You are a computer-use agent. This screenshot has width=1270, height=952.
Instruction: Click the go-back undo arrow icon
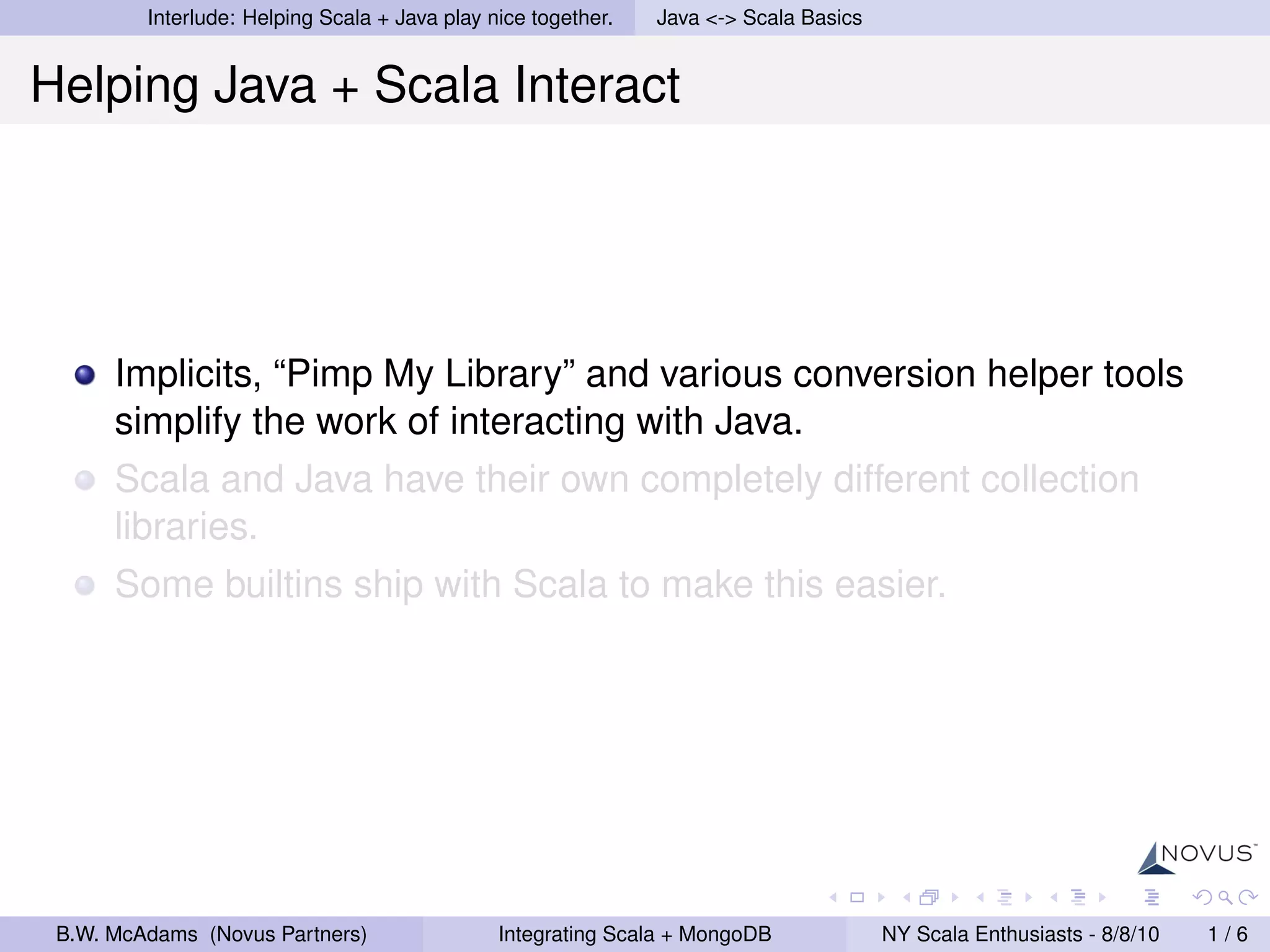(1202, 897)
